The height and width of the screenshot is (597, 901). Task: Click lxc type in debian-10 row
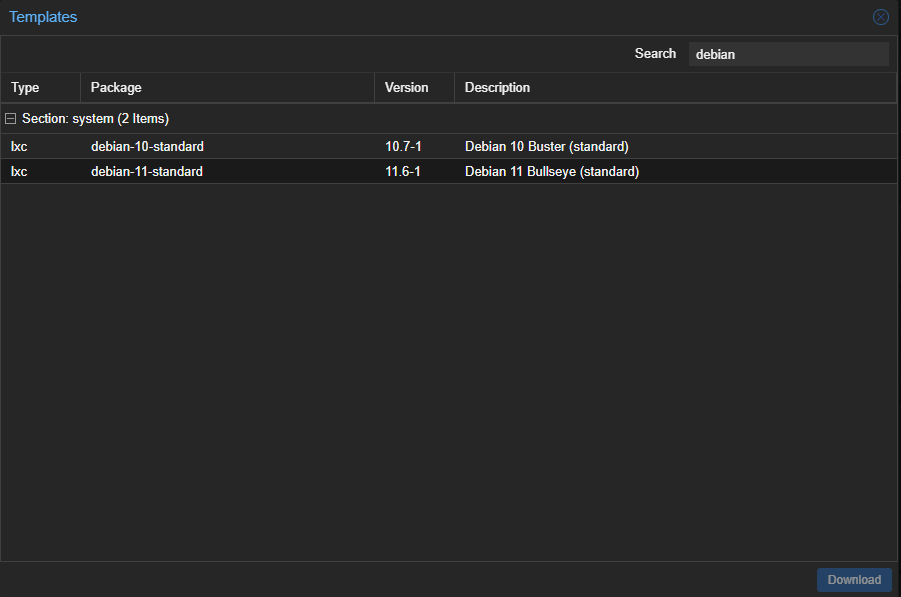(19, 147)
